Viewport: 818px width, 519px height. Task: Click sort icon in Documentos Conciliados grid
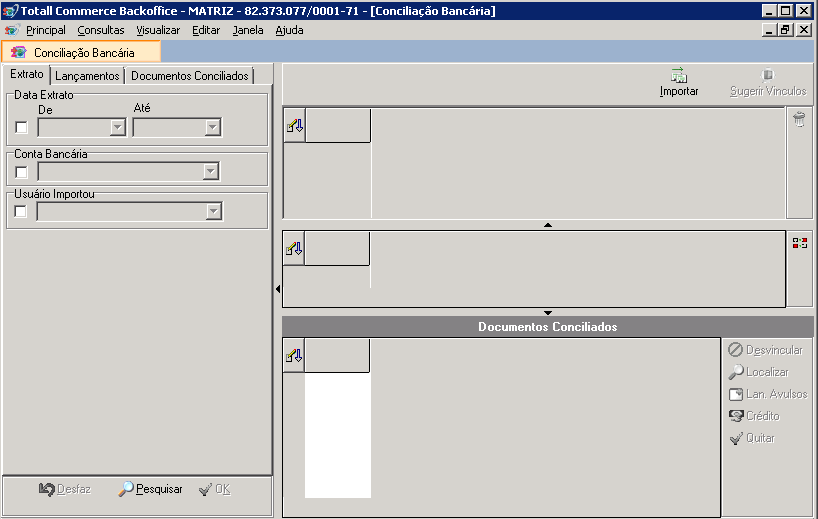294,356
